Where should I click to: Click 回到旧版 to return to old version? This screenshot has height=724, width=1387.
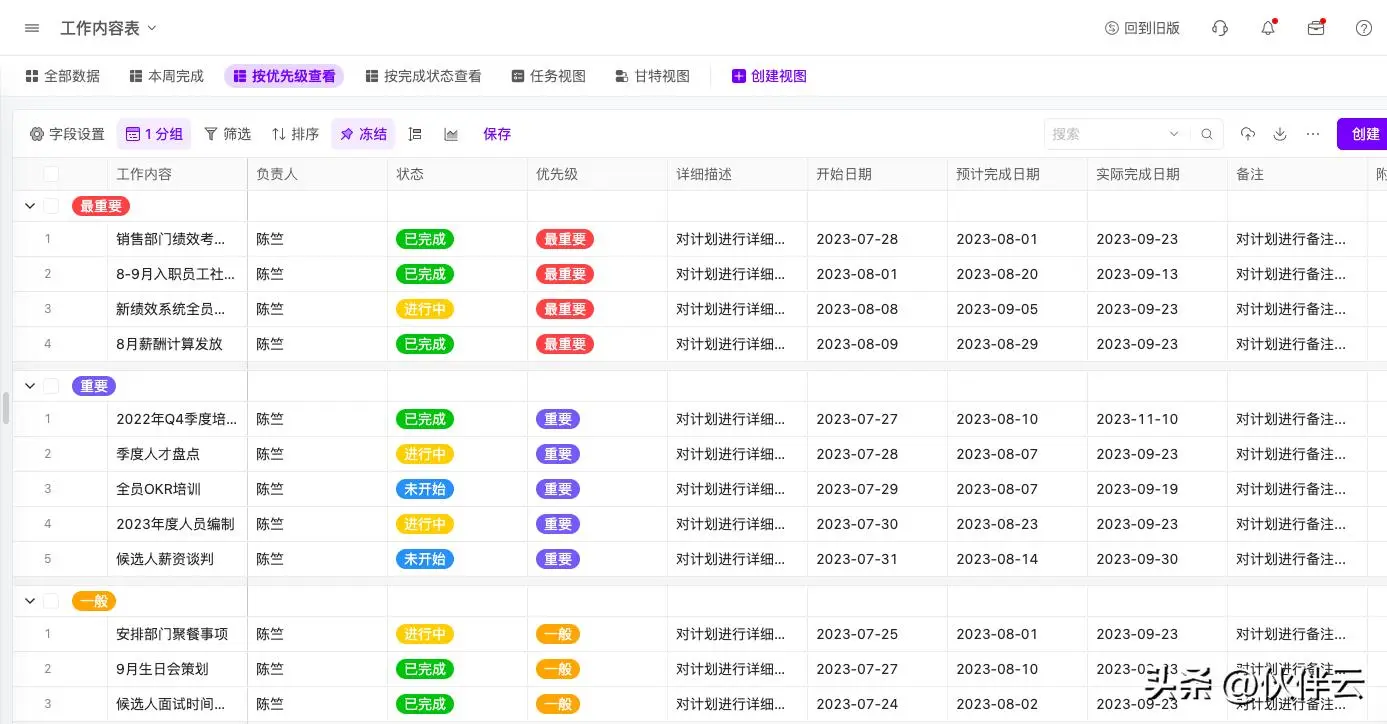[1142, 28]
